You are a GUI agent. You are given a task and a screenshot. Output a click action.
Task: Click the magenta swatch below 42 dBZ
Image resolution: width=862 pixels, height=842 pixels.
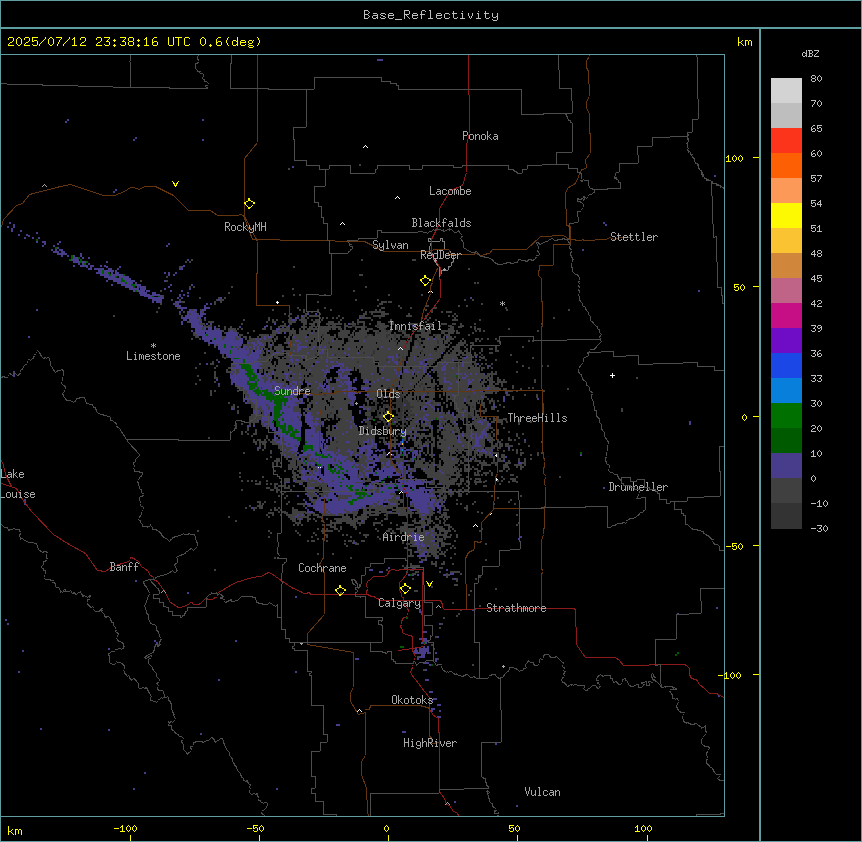[x=786, y=315]
